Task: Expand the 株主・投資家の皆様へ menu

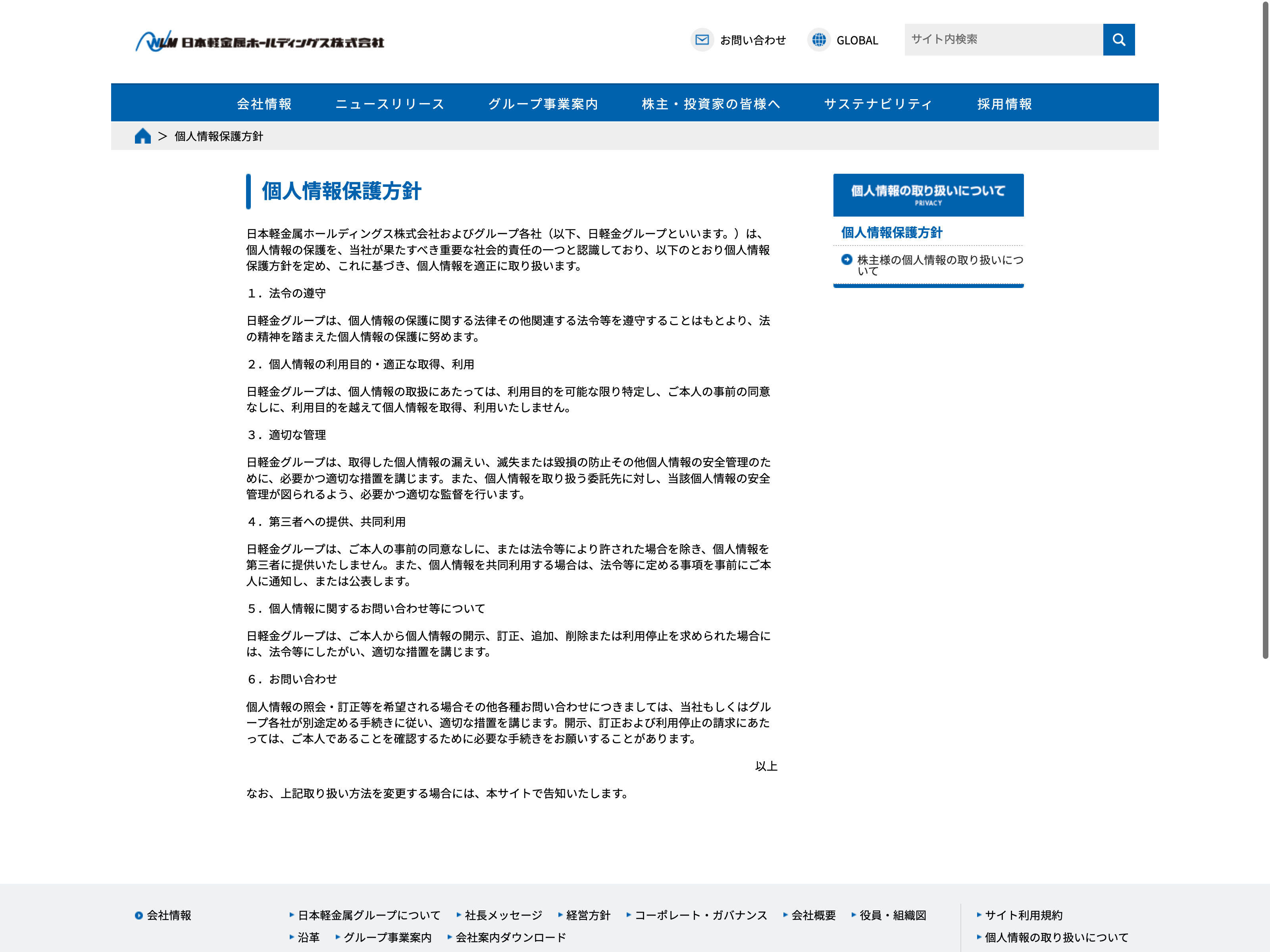Action: (x=711, y=104)
